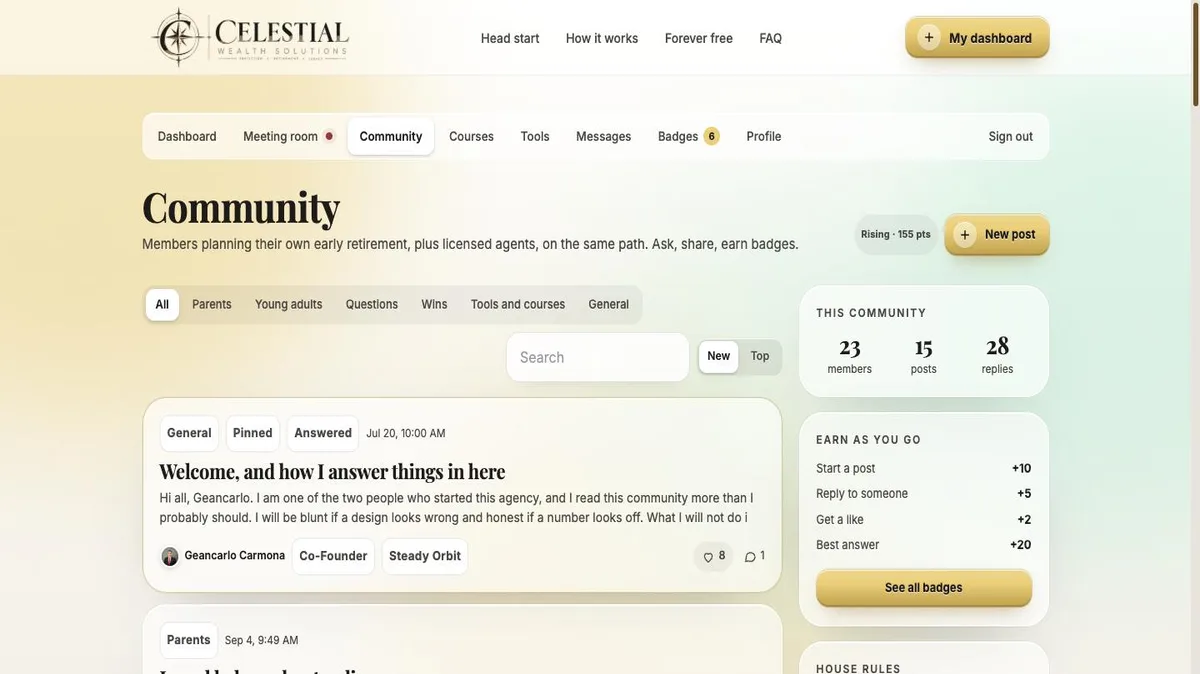Filter posts by the Parents category tab
Image resolution: width=1200 pixels, height=674 pixels.
[212, 305]
